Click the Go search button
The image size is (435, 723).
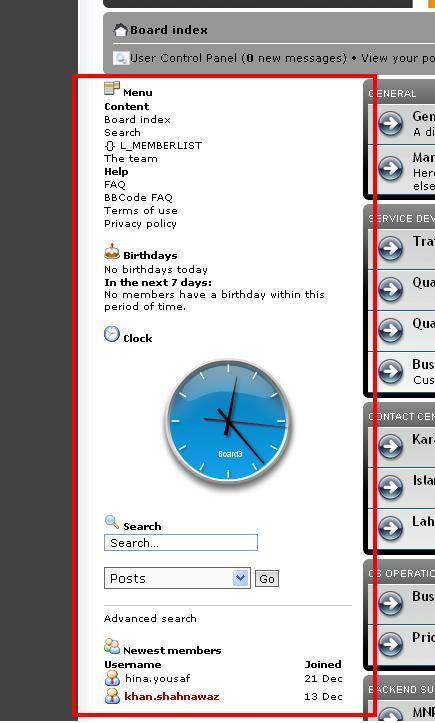pyautogui.click(x=267, y=579)
